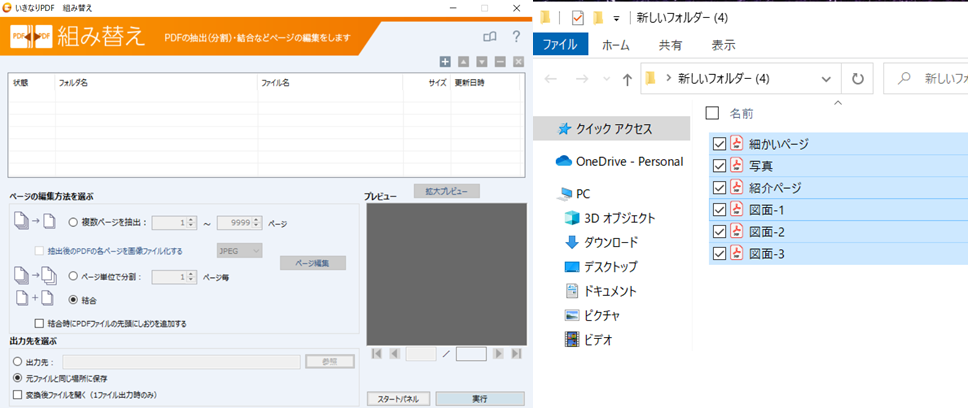
Task: Click the move-up arrow icon above the list
Action: (x=464, y=62)
